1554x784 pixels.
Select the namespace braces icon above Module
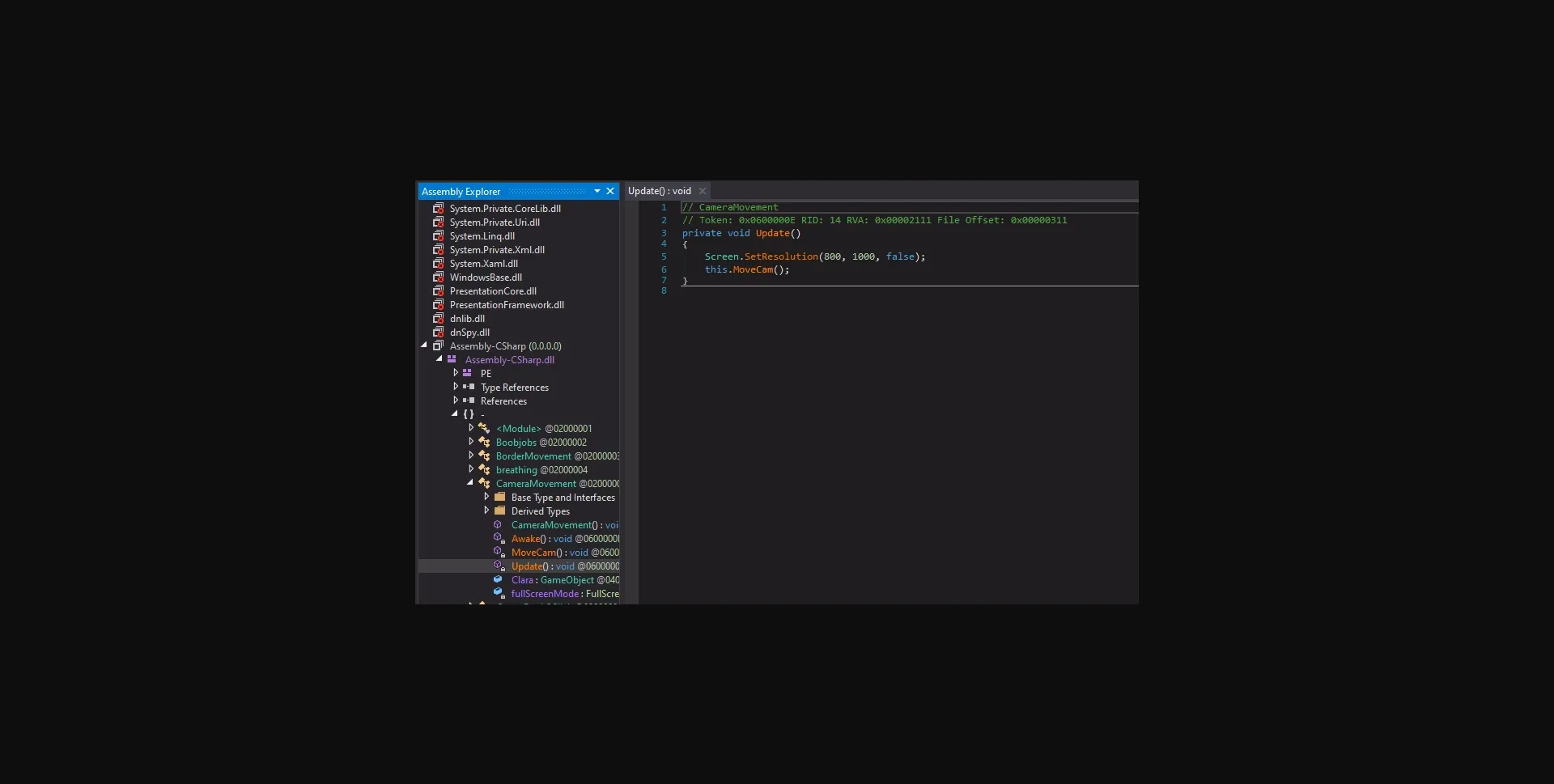[468, 413]
